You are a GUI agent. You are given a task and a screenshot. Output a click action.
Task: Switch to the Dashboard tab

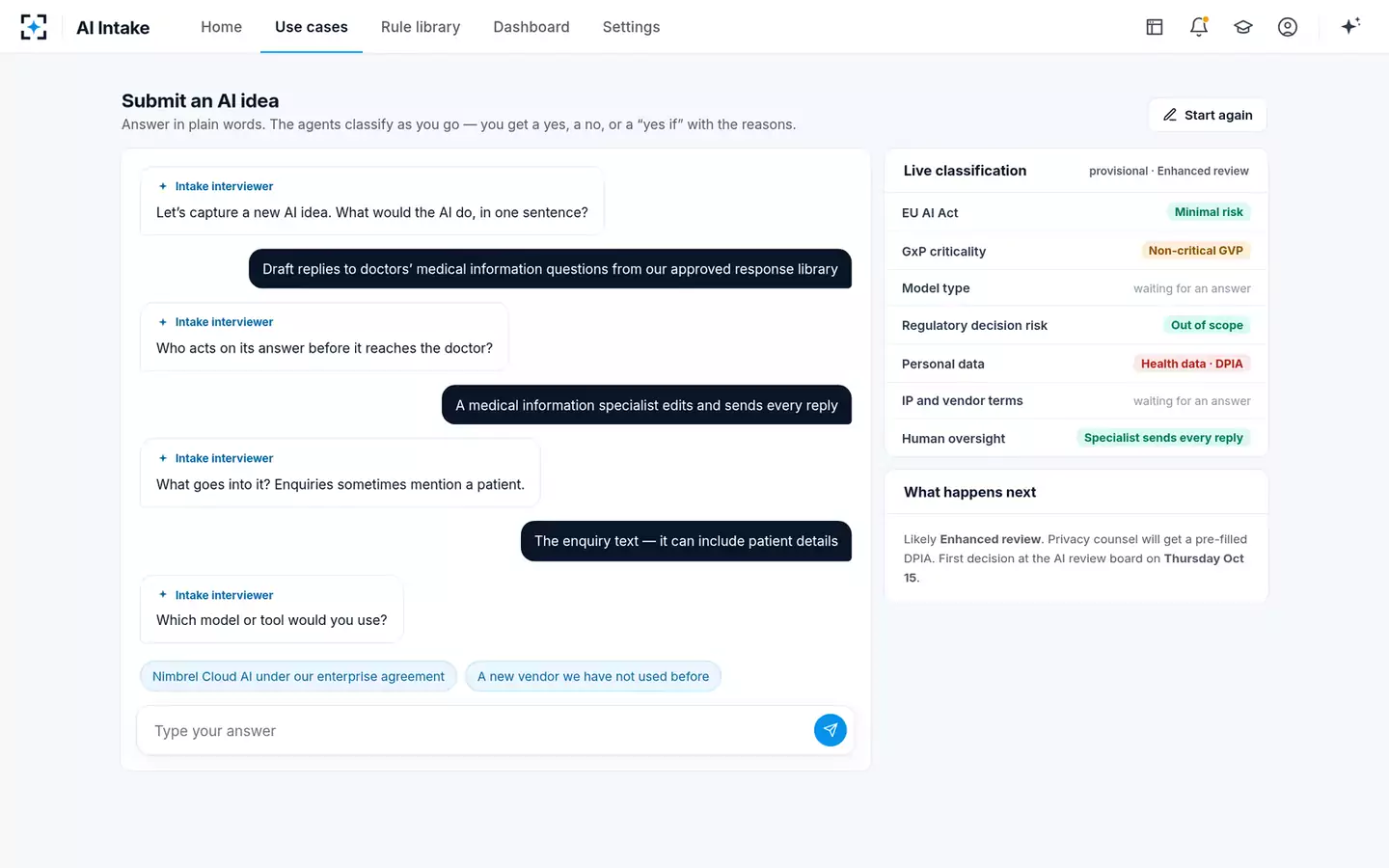531,27
